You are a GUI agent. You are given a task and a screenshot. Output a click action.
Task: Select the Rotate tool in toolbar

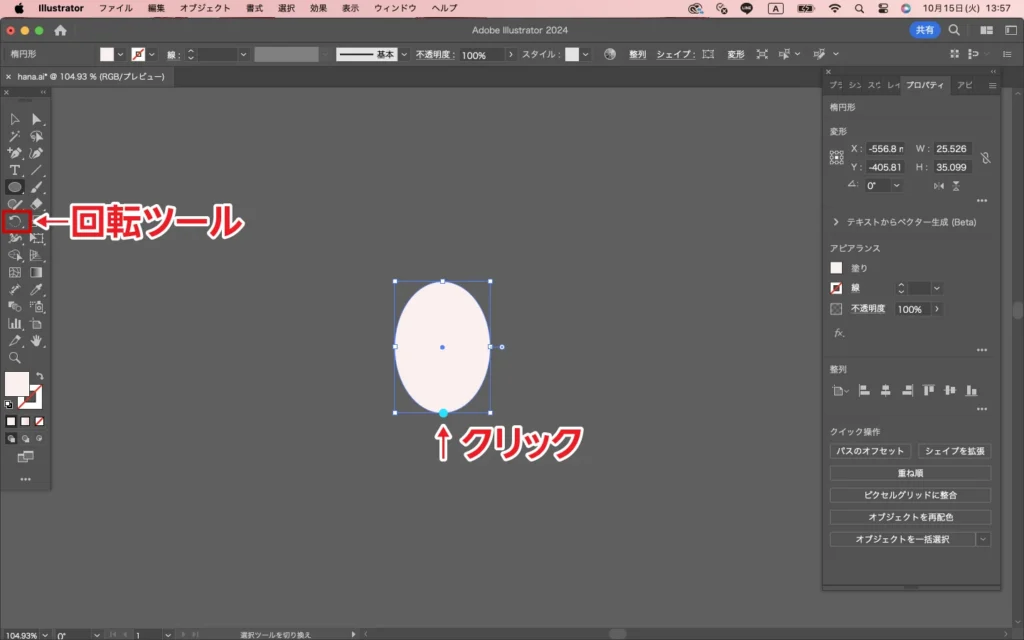tap(16, 221)
